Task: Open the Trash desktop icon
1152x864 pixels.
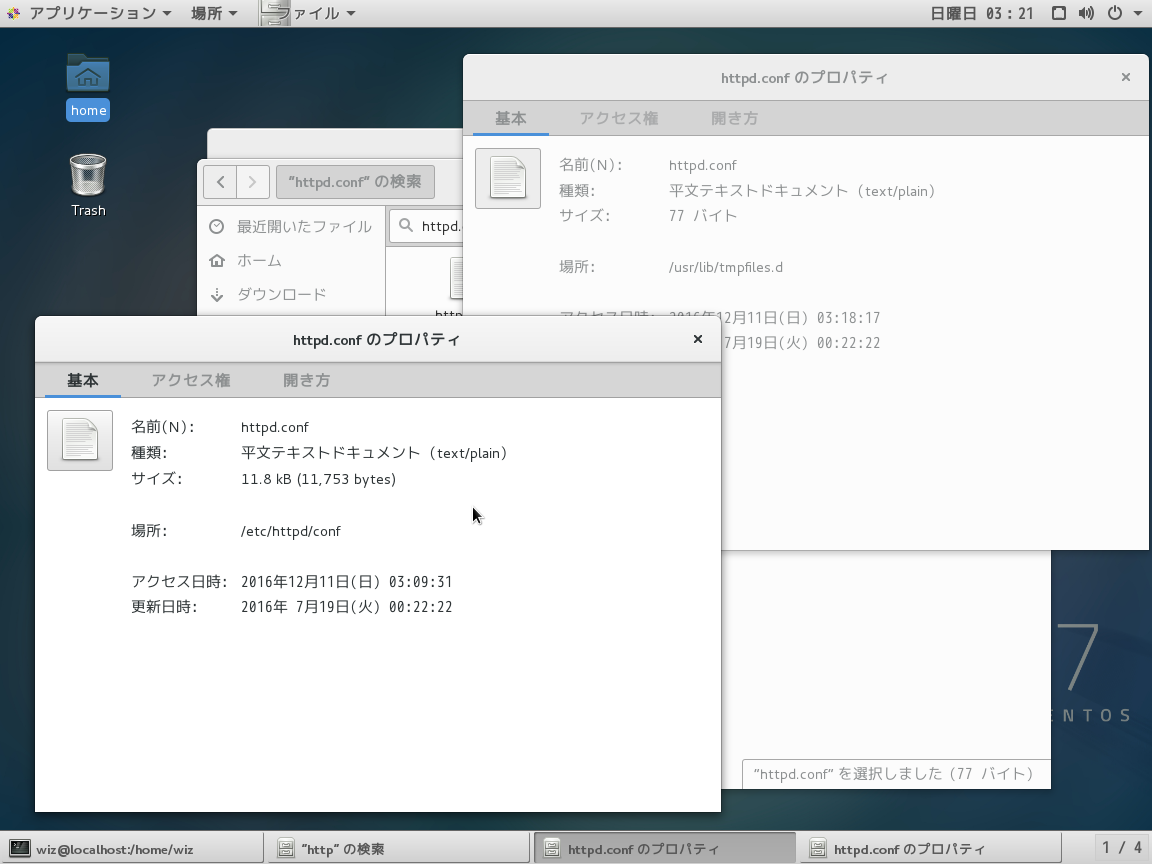Action: click(x=87, y=185)
